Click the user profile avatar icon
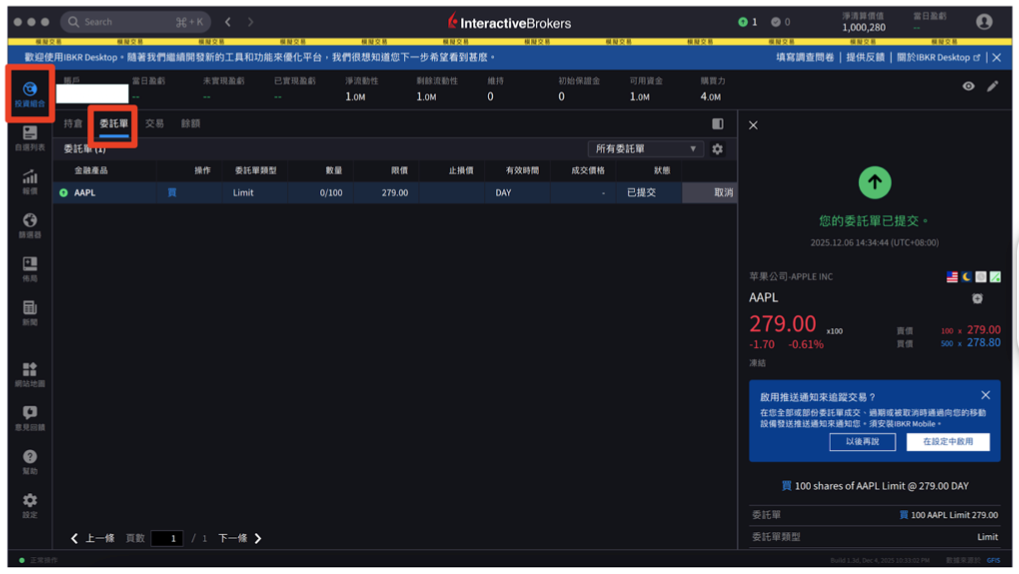Viewport: 1019px width, 574px height. [x=984, y=21]
